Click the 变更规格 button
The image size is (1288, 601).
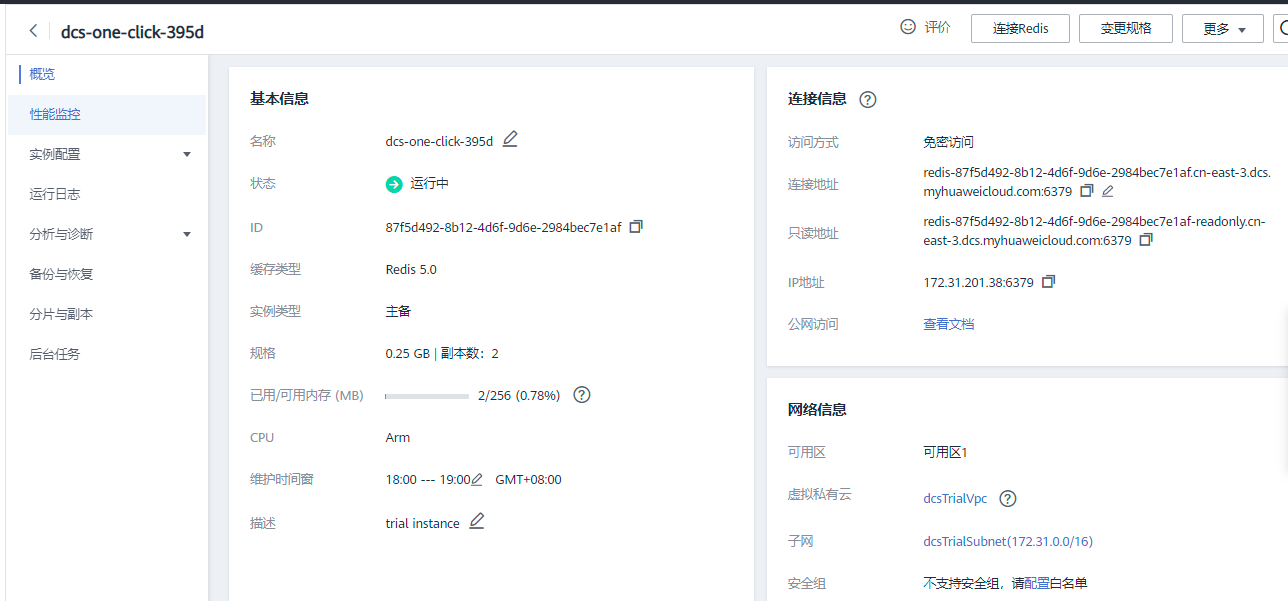tap(1125, 28)
